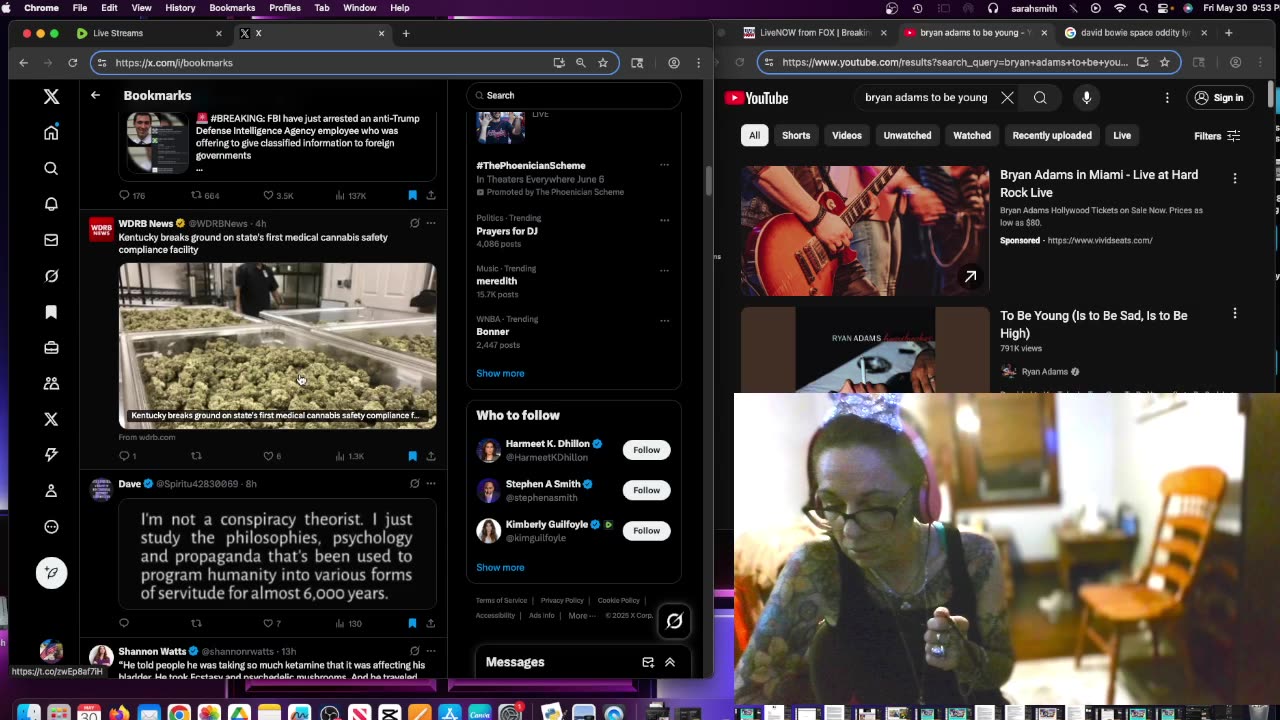
Task: Open options for the Bonner trend
Action: tap(664, 321)
